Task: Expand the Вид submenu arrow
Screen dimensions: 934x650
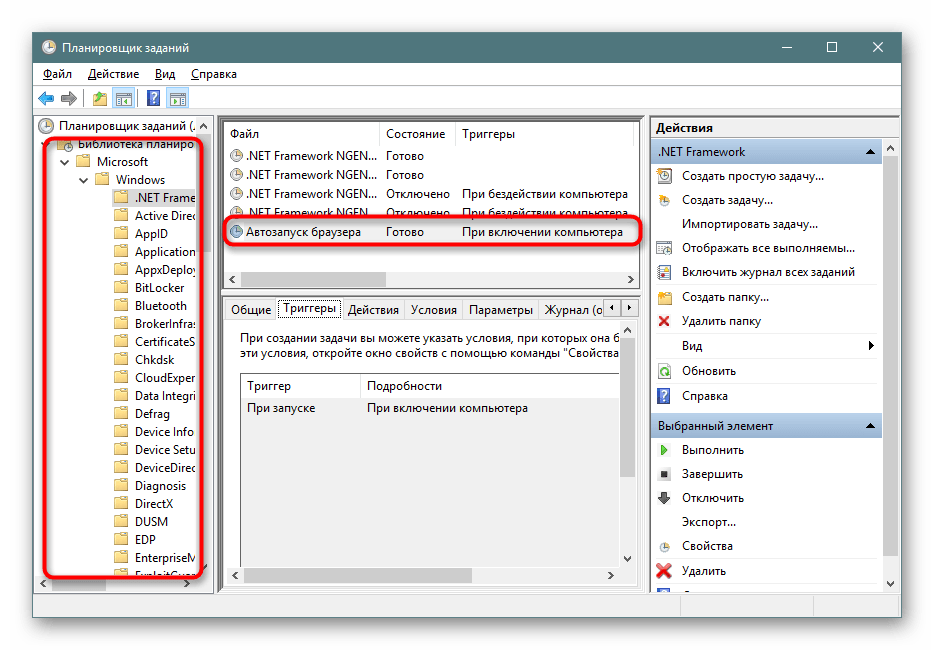Action: pos(871,346)
